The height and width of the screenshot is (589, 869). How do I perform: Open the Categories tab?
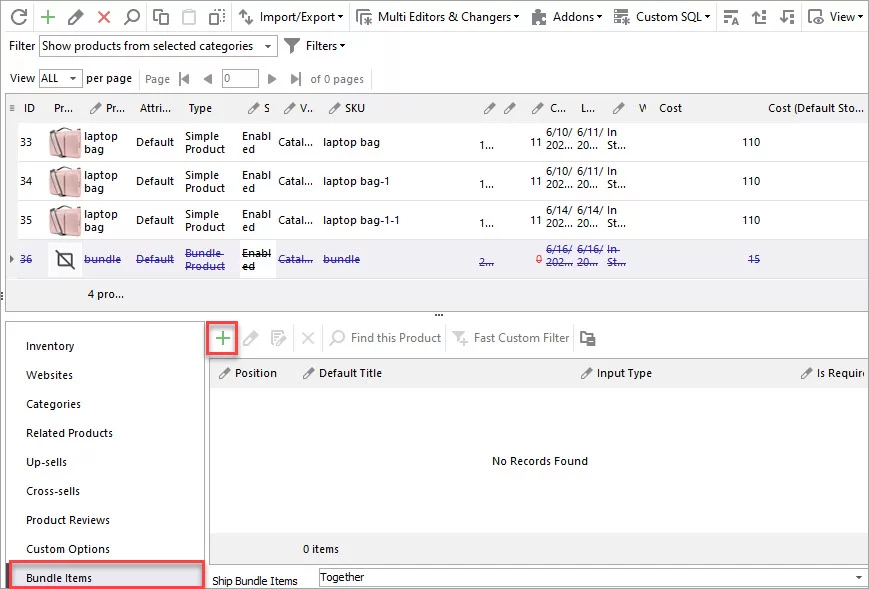click(53, 404)
